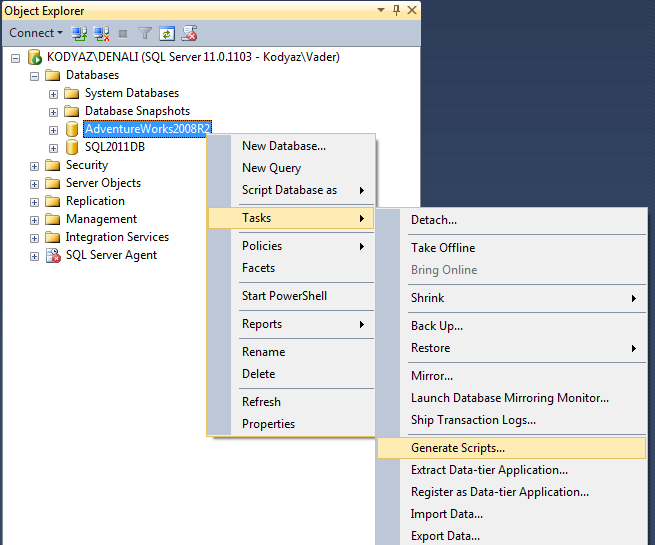Click the Database Snapshots folder icon
The image size is (655, 545).
(x=72, y=111)
